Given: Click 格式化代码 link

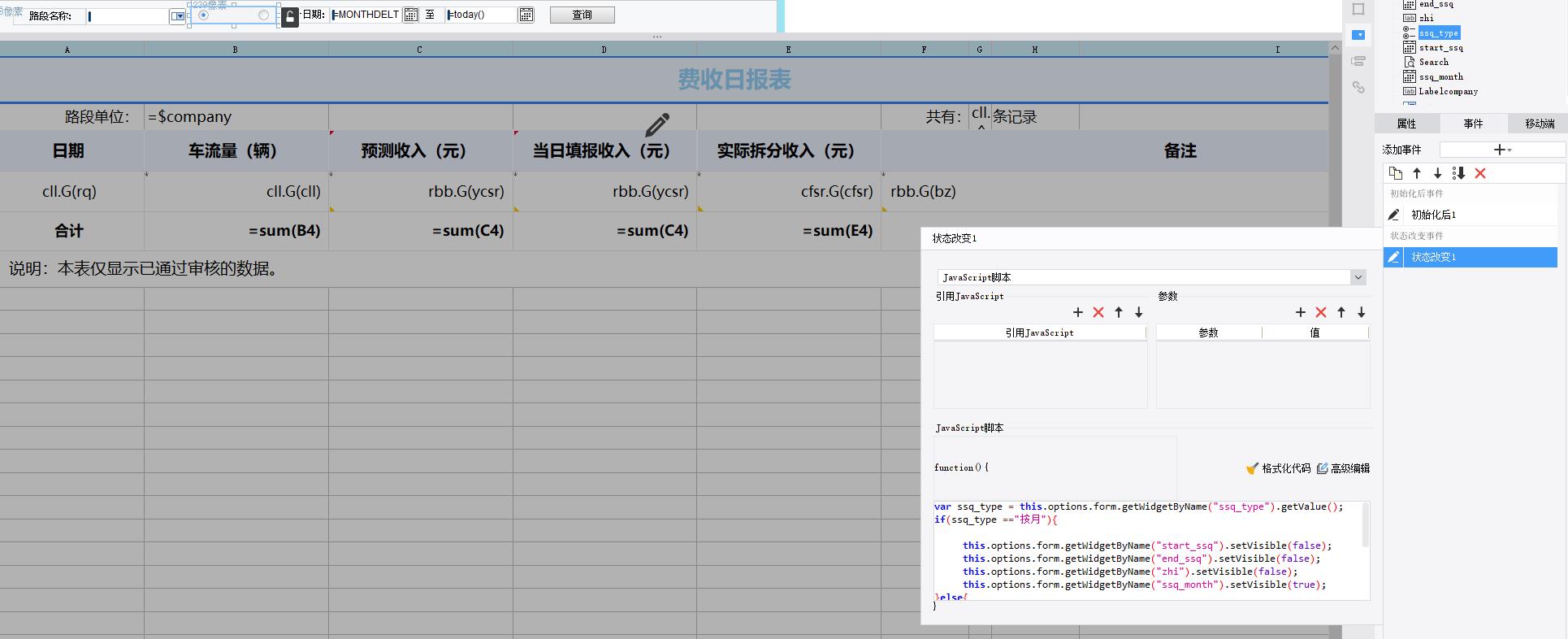Looking at the screenshot, I should [x=1285, y=468].
